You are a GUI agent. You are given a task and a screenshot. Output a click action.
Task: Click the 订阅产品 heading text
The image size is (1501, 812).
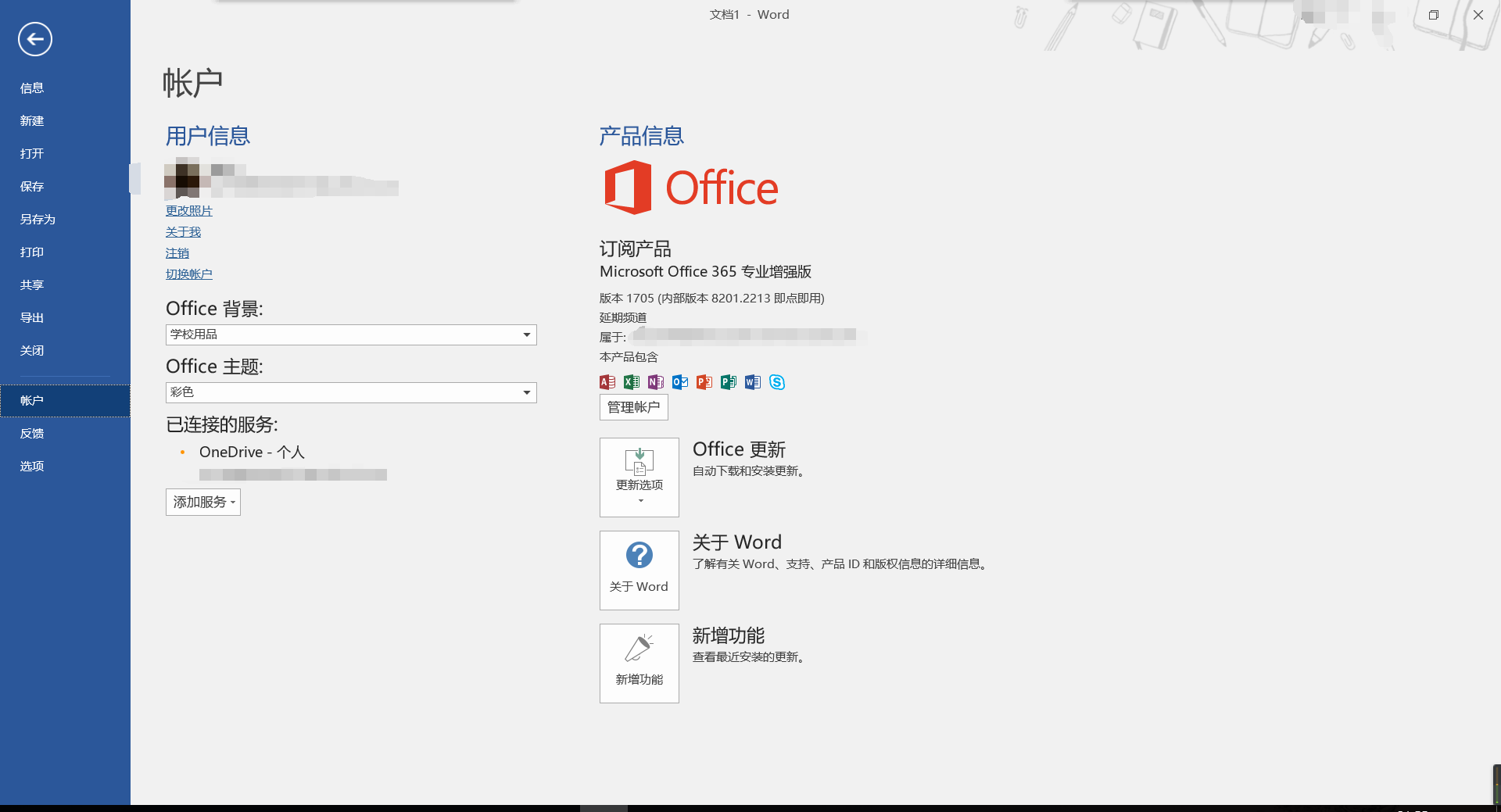tap(636, 249)
